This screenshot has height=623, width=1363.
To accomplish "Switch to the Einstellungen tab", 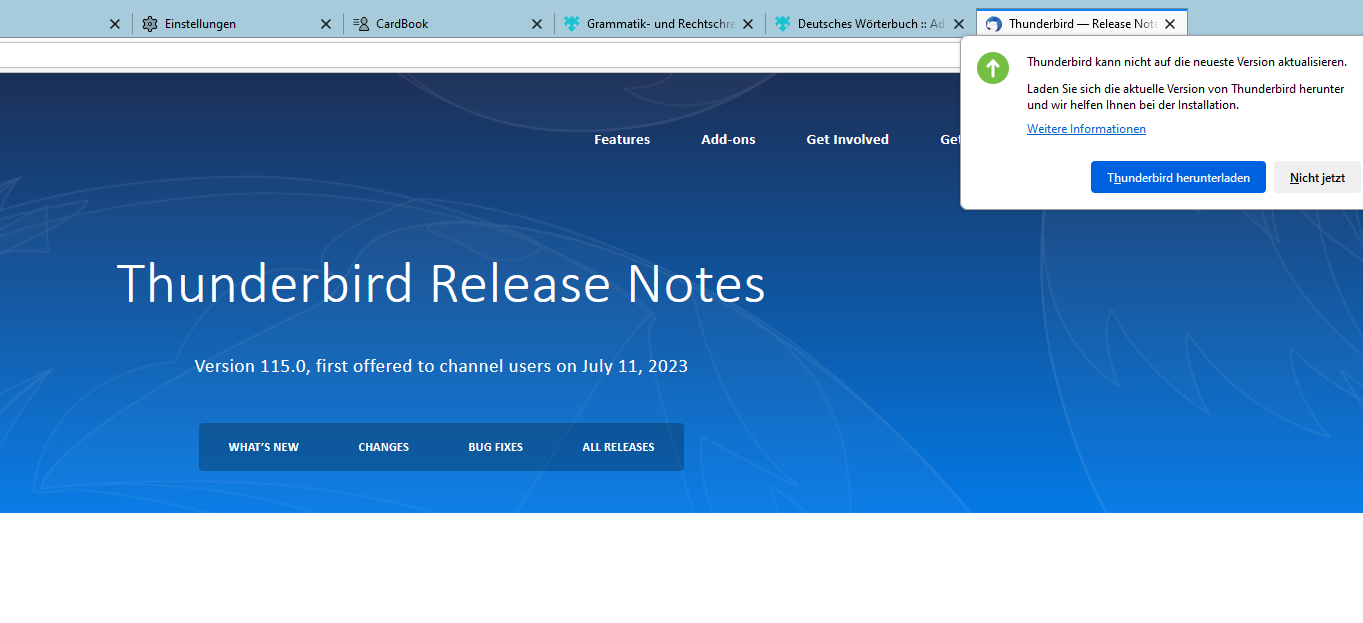I will 237,24.
